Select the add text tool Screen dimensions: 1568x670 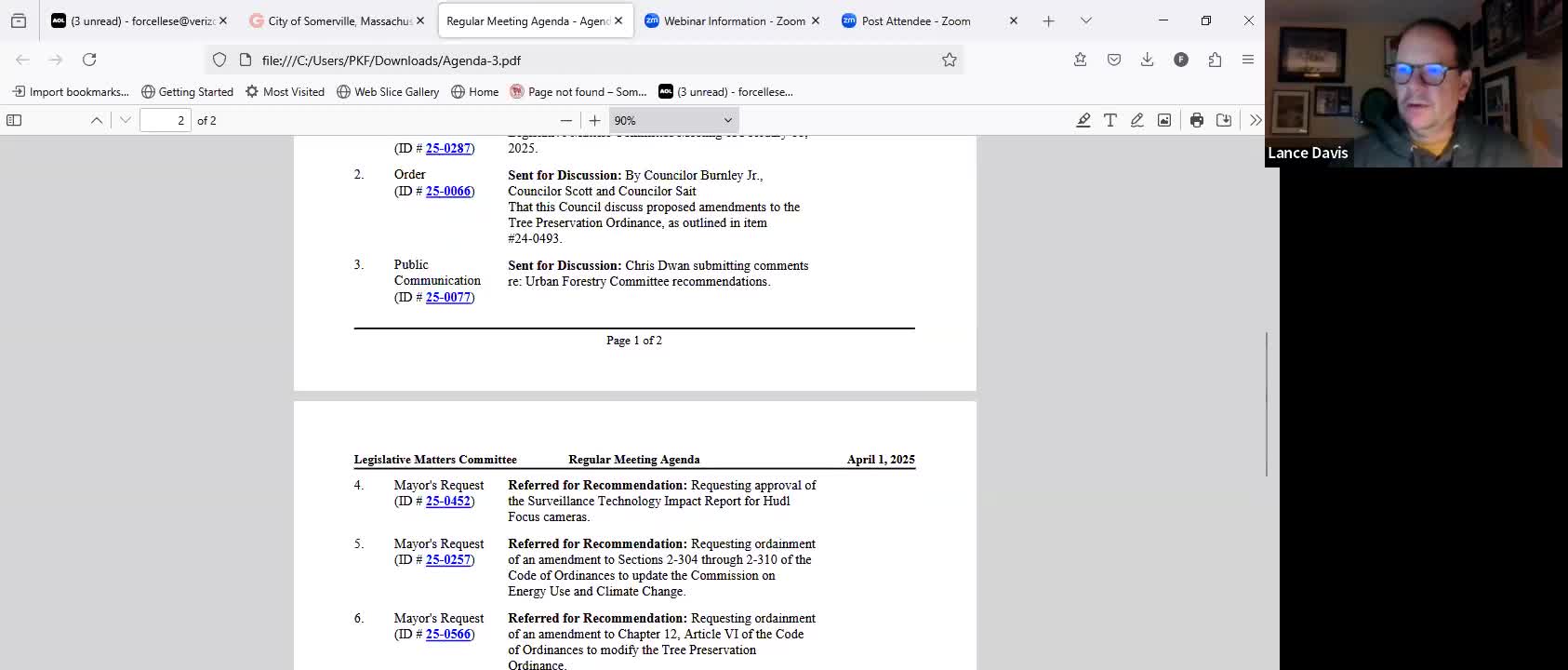1110,120
